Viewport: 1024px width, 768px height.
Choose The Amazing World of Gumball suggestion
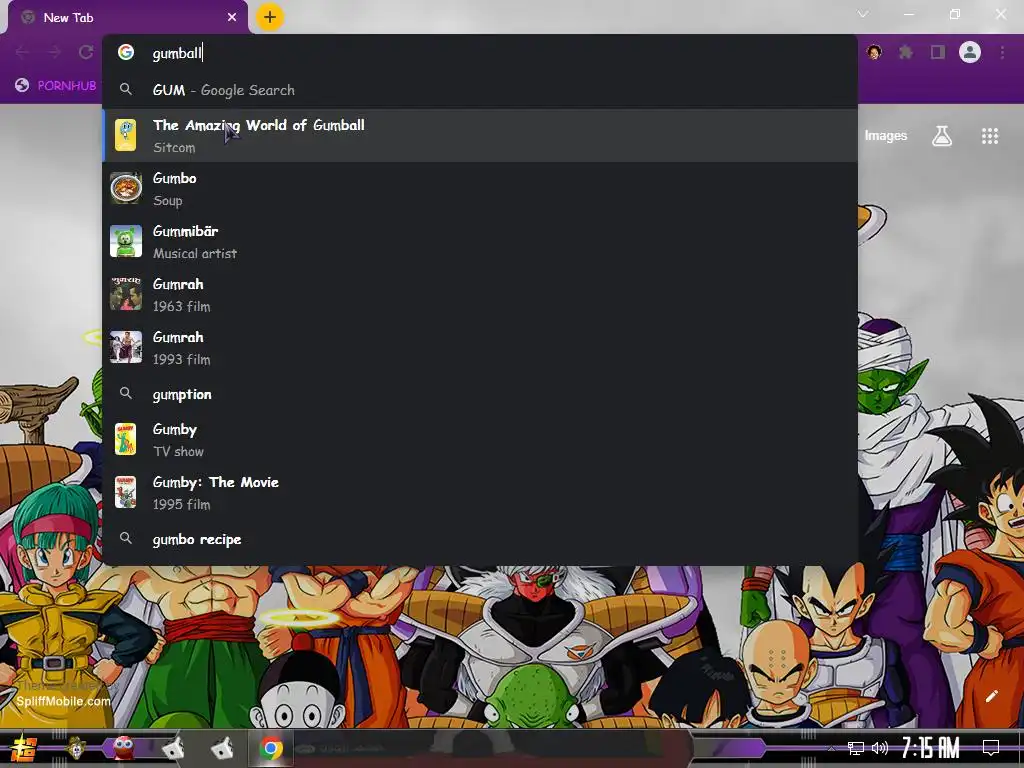coord(480,136)
